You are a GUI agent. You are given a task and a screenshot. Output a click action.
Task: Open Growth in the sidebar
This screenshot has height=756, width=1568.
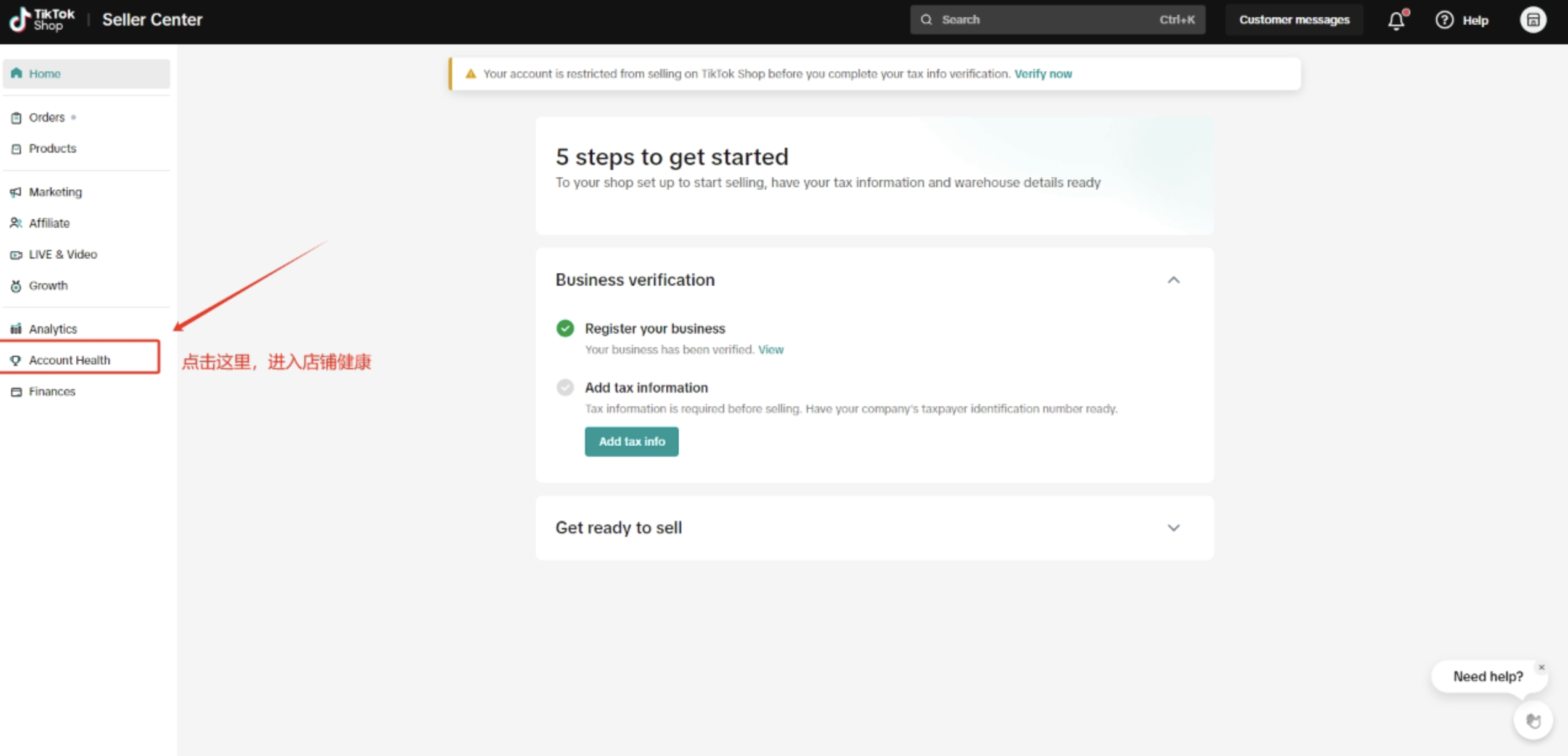86,286
